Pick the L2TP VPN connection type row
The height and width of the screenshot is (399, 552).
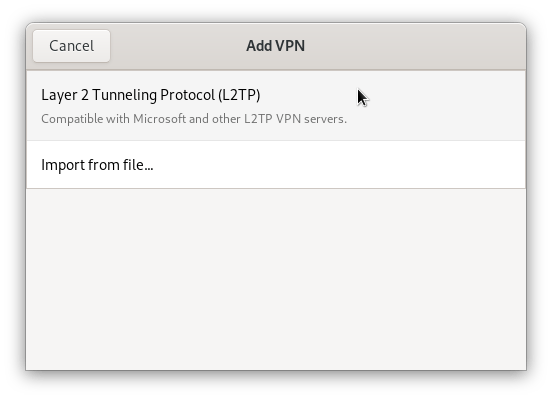276,106
